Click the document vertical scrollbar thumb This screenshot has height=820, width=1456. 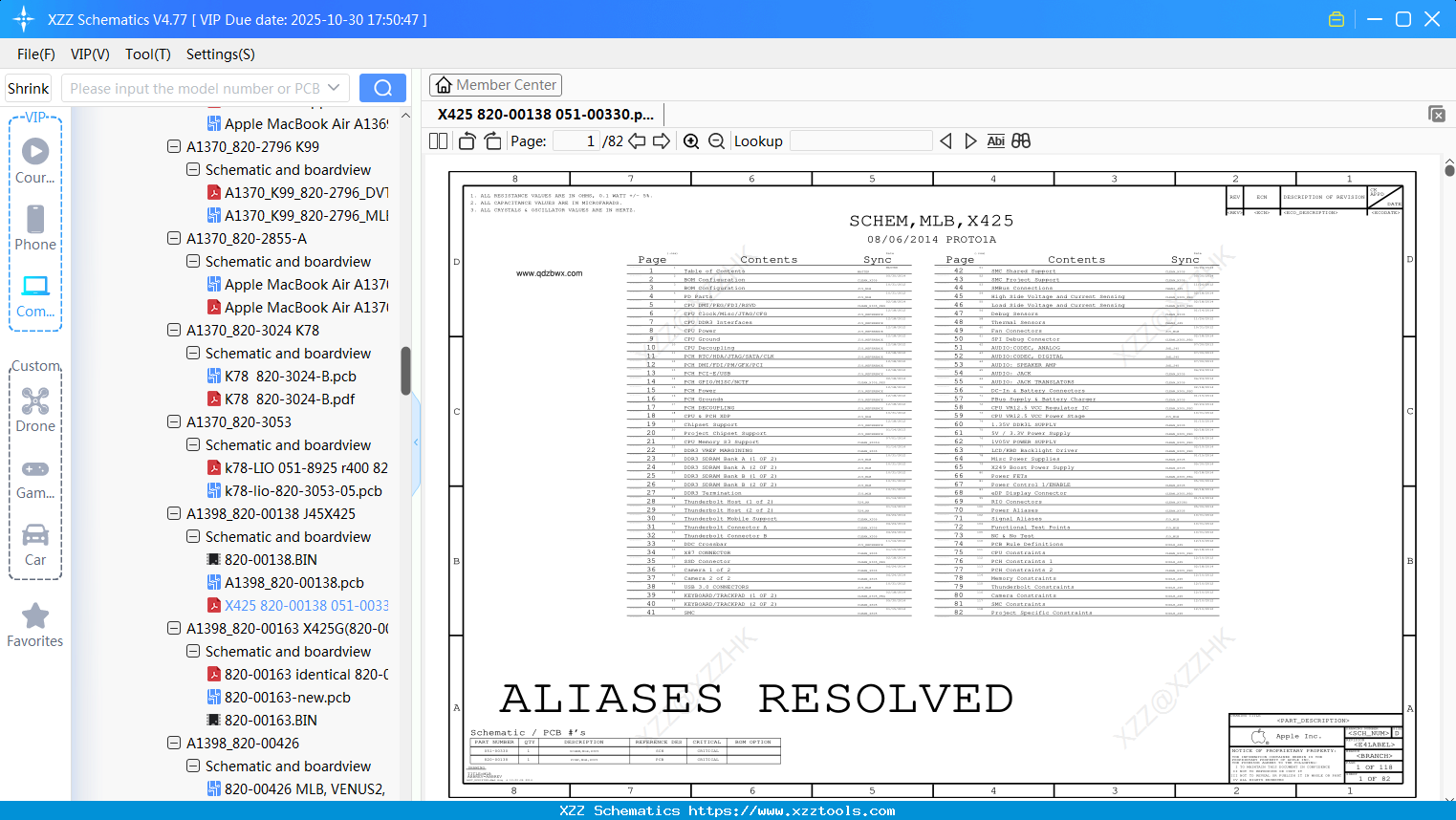pos(1449,171)
